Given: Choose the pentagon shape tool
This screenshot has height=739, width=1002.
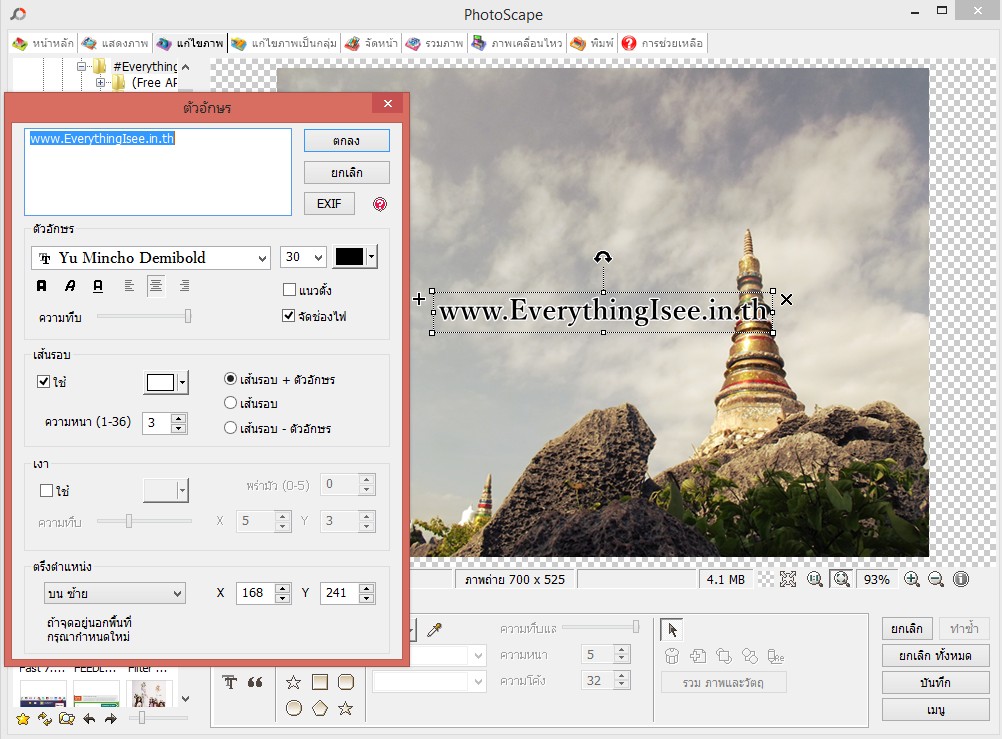Looking at the screenshot, I should 320,708.
